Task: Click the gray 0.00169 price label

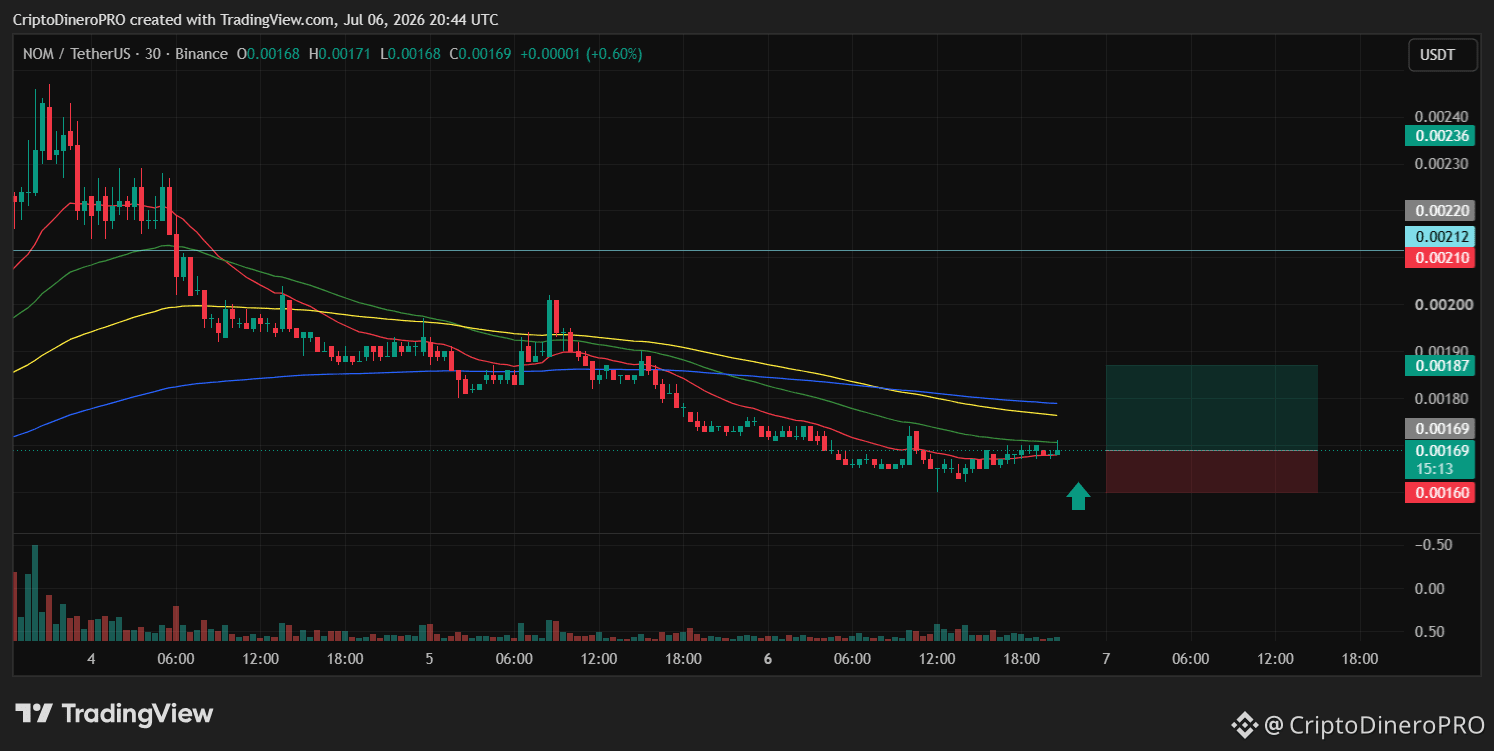Action: click(x=1440, y=429)
